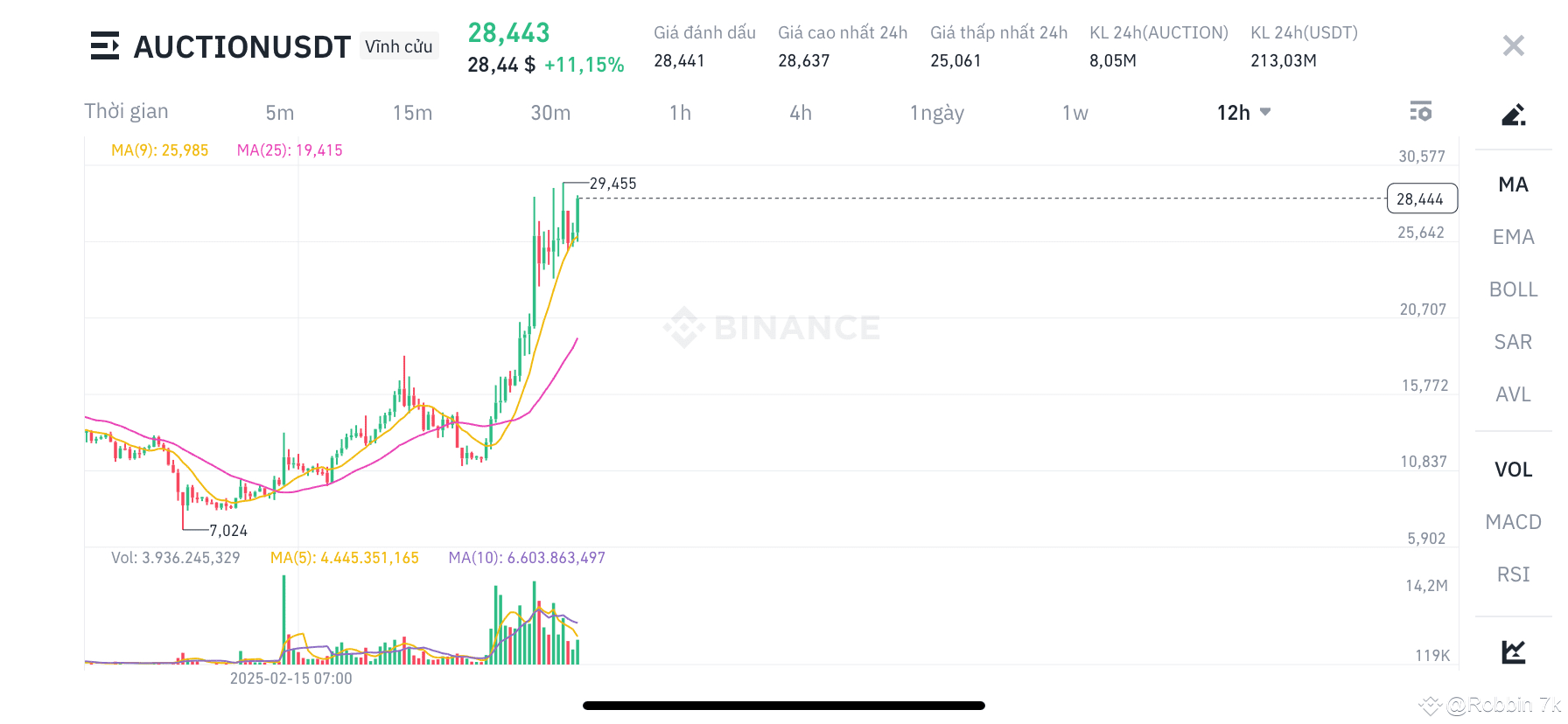Click the chart analysis icon at bottom right
This screenshot has width=1568, height=724.
1513,651
